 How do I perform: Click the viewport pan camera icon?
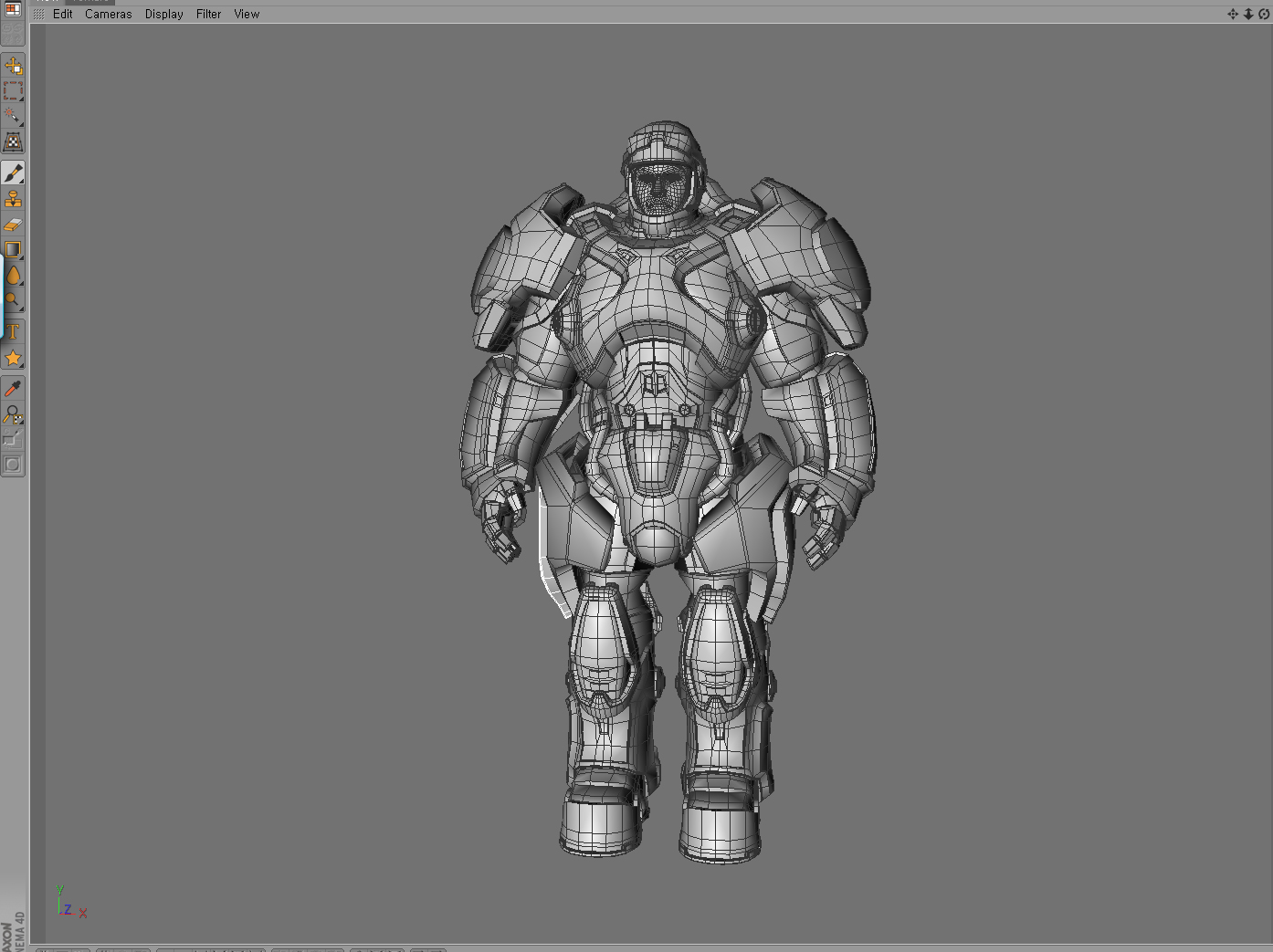(1233, 14)
